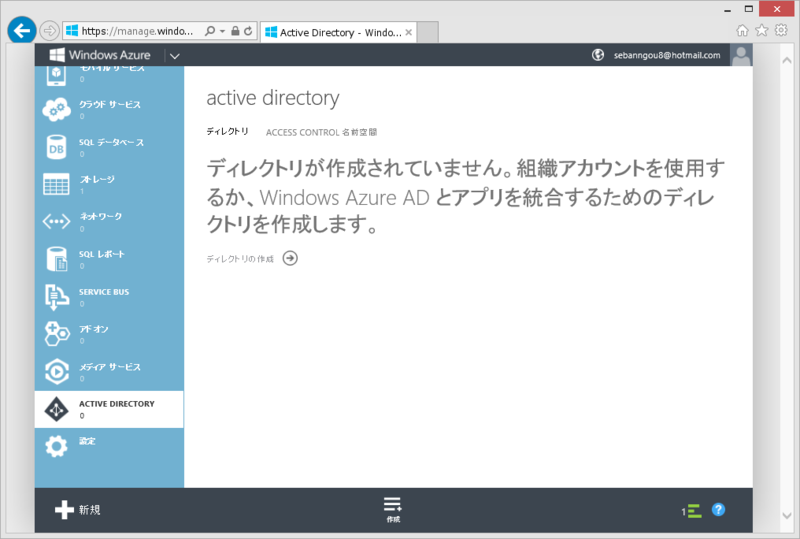Click the SERVICE BUS sidebar label
800x539 pixels.
point(104,292)
